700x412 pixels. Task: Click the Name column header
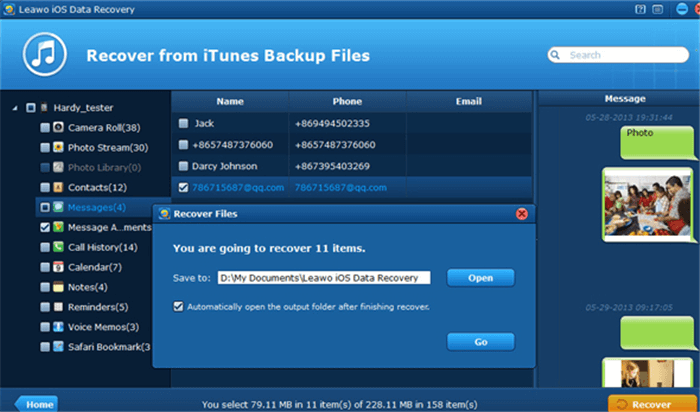pyautogui.click(x=230, y=101)
